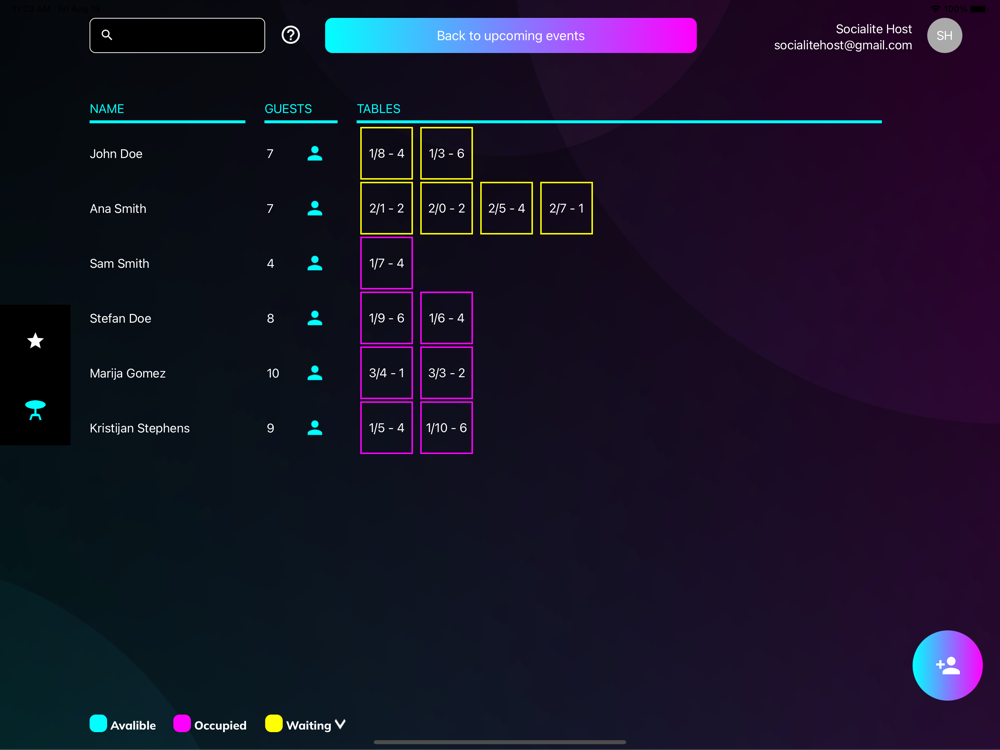Select table 2/5 - 4
Screen dimensions: 1000x750
click(x=506, y=209)
